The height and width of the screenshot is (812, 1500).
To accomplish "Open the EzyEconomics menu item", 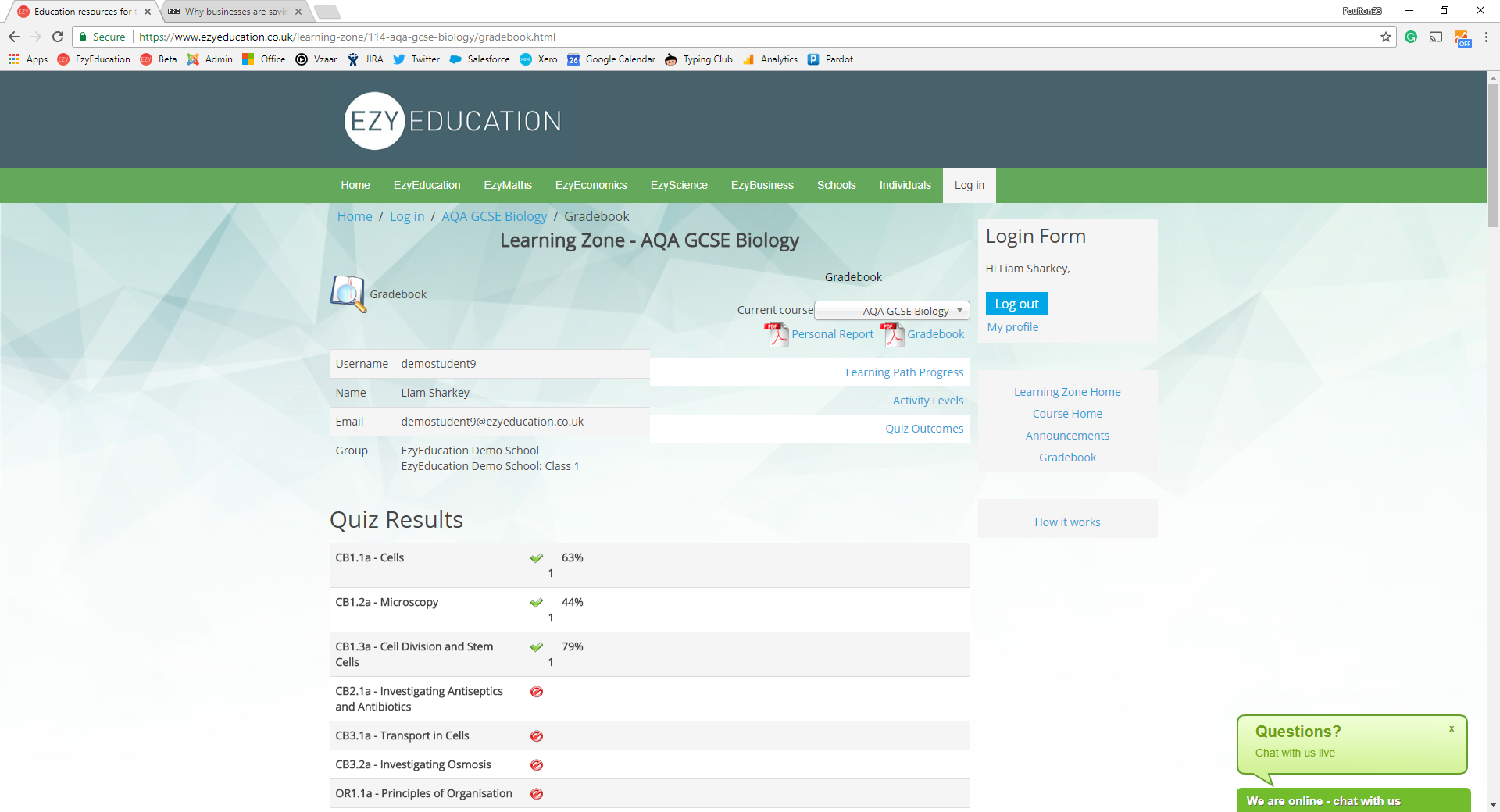I will [591, 186].
